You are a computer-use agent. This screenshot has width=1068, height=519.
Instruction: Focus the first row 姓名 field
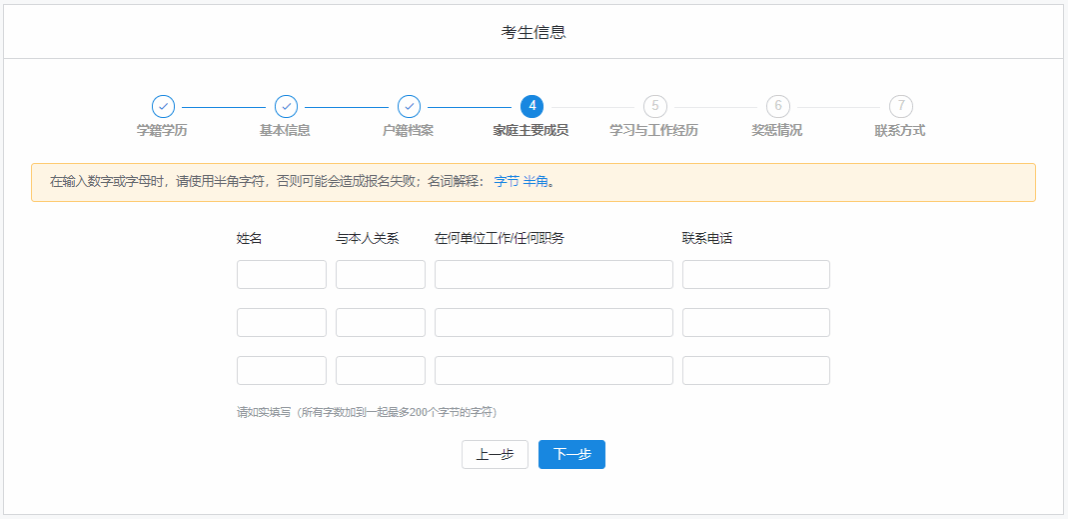tap(281, 275)
